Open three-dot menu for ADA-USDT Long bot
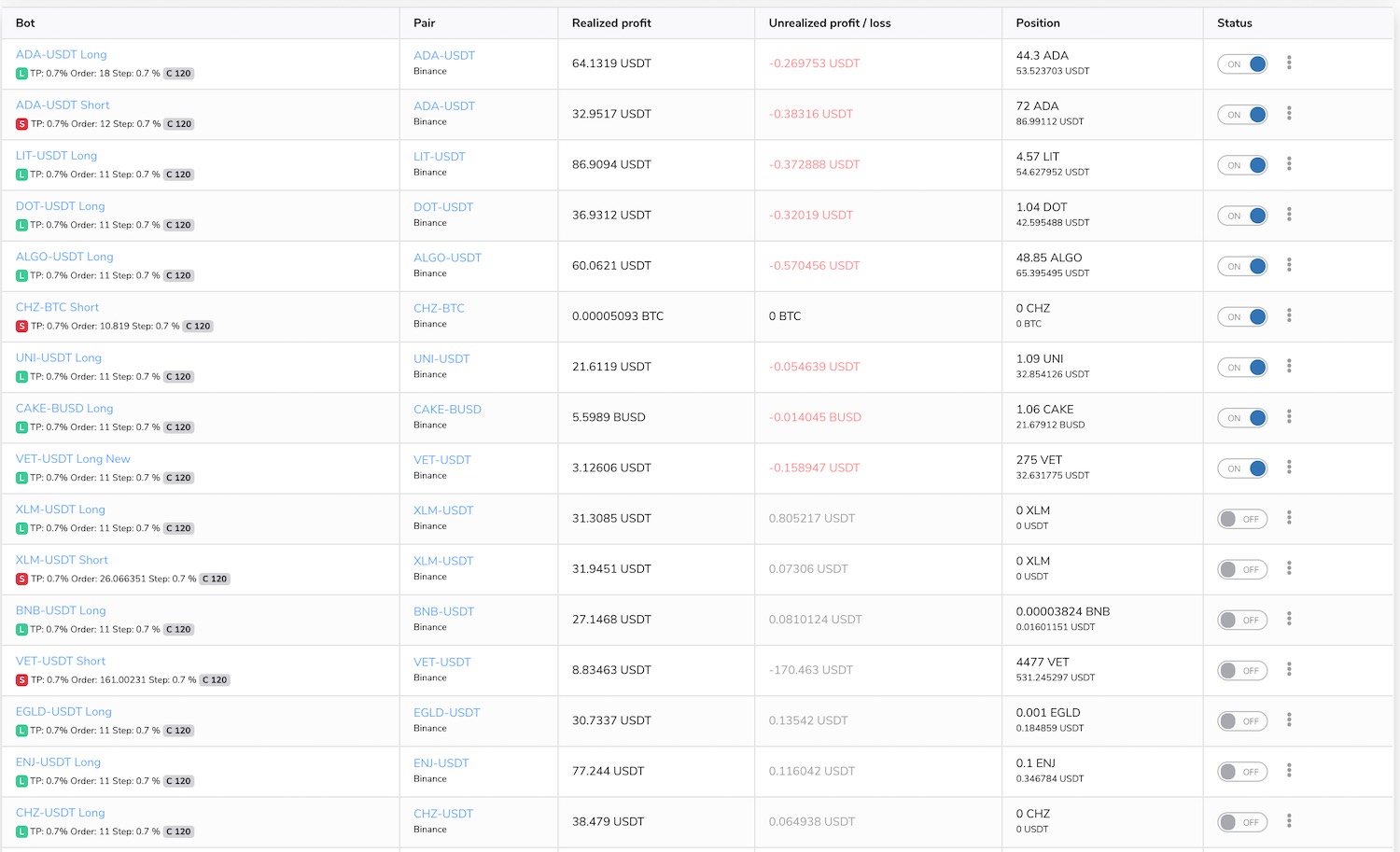The image size is (1400, 852). point(1289,63)
